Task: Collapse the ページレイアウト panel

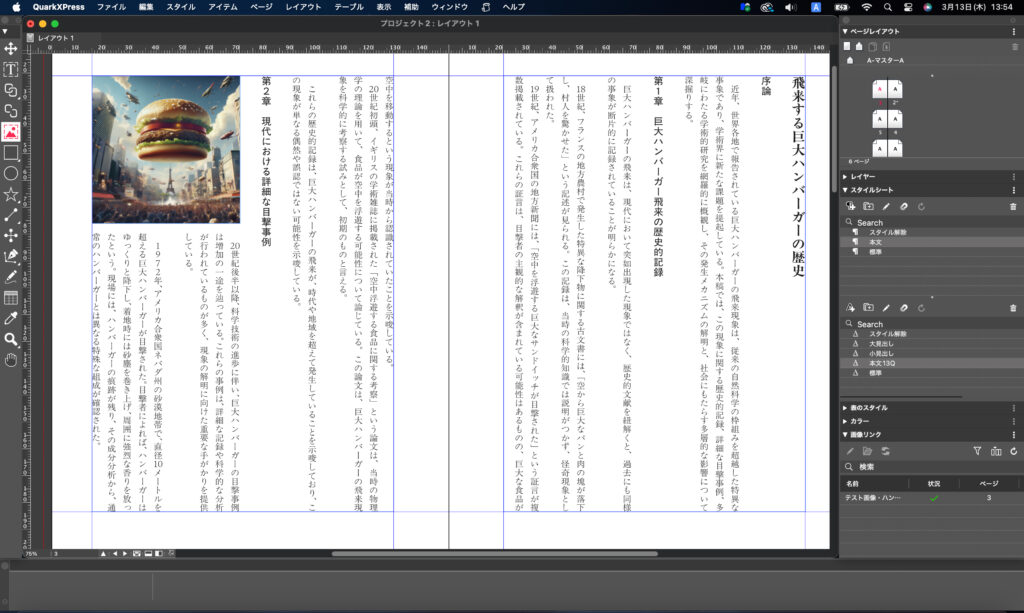Action: coord(845,31)
